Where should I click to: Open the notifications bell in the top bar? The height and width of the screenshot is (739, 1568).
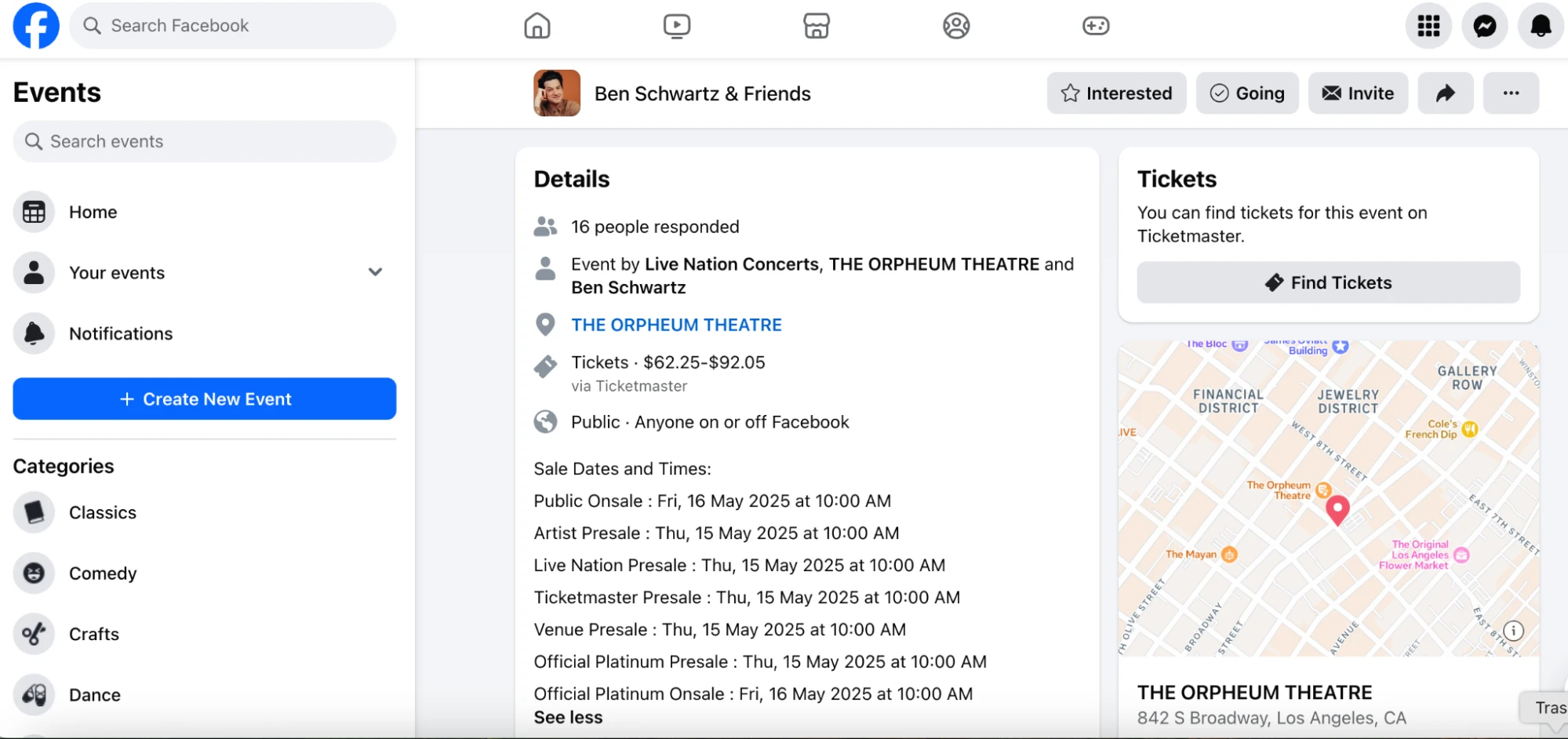click(x=1541, y=26)
